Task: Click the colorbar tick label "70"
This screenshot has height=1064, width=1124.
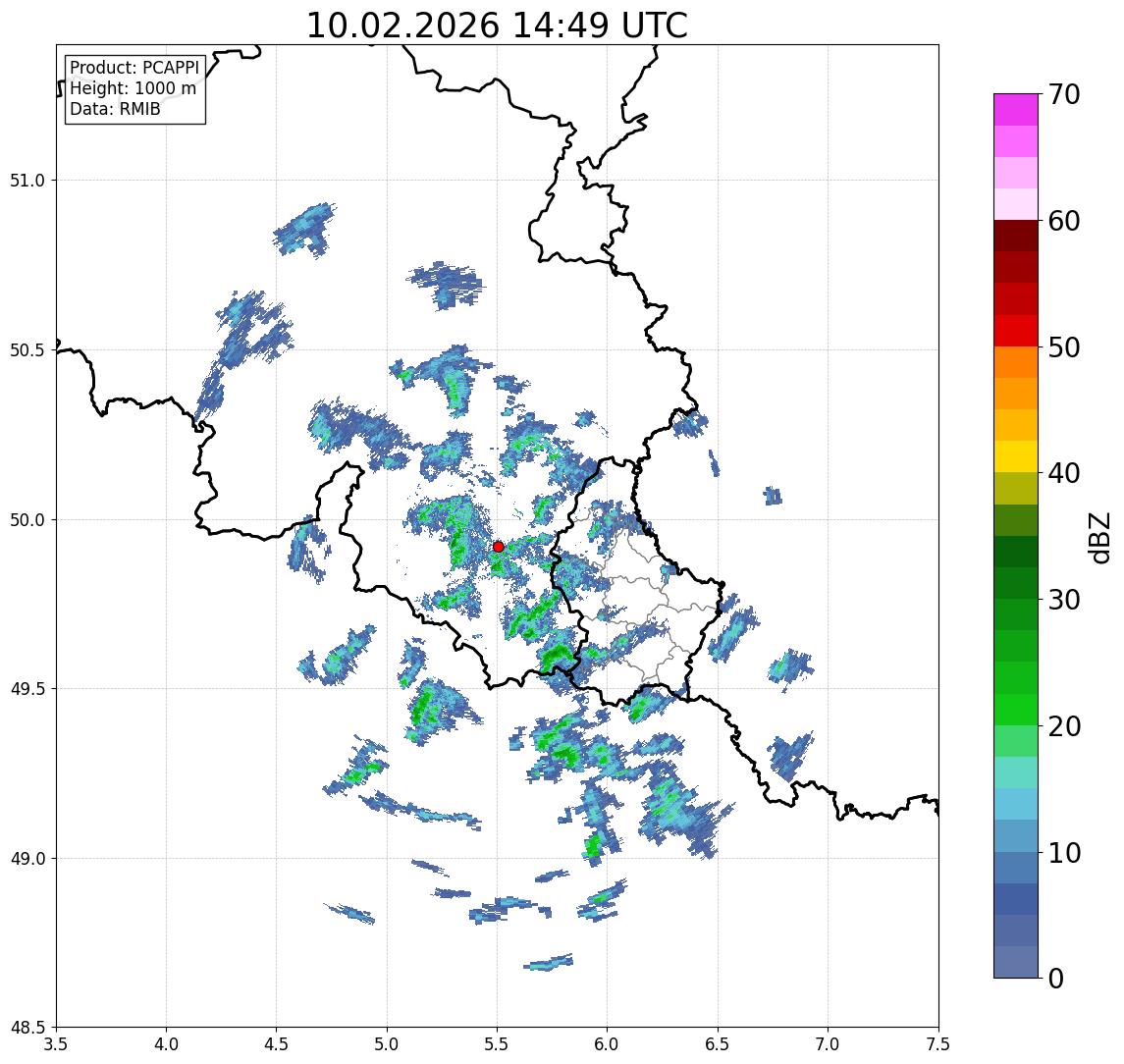Action: pyautogui.click(x=1063, y=94)
